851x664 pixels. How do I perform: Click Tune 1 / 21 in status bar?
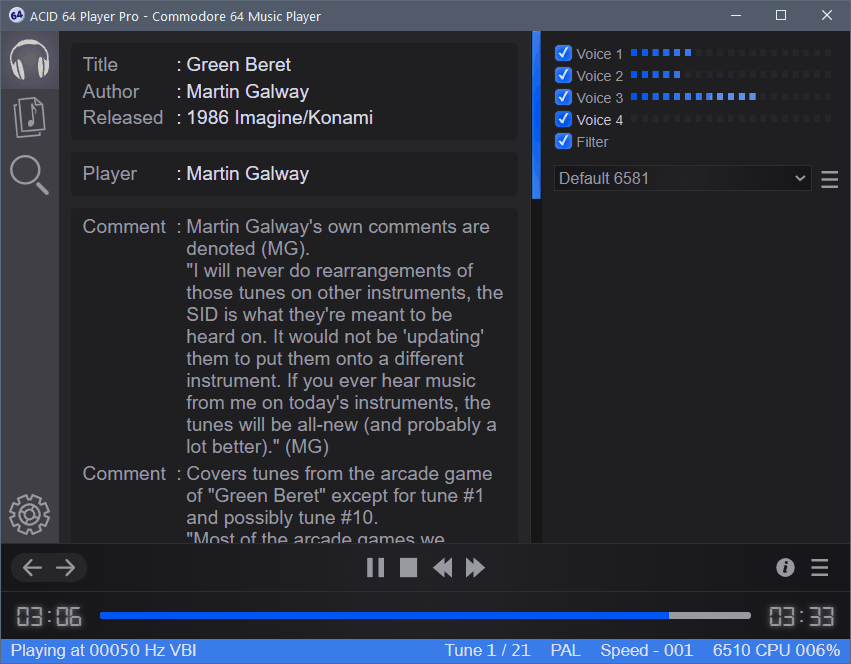point(487,650)
